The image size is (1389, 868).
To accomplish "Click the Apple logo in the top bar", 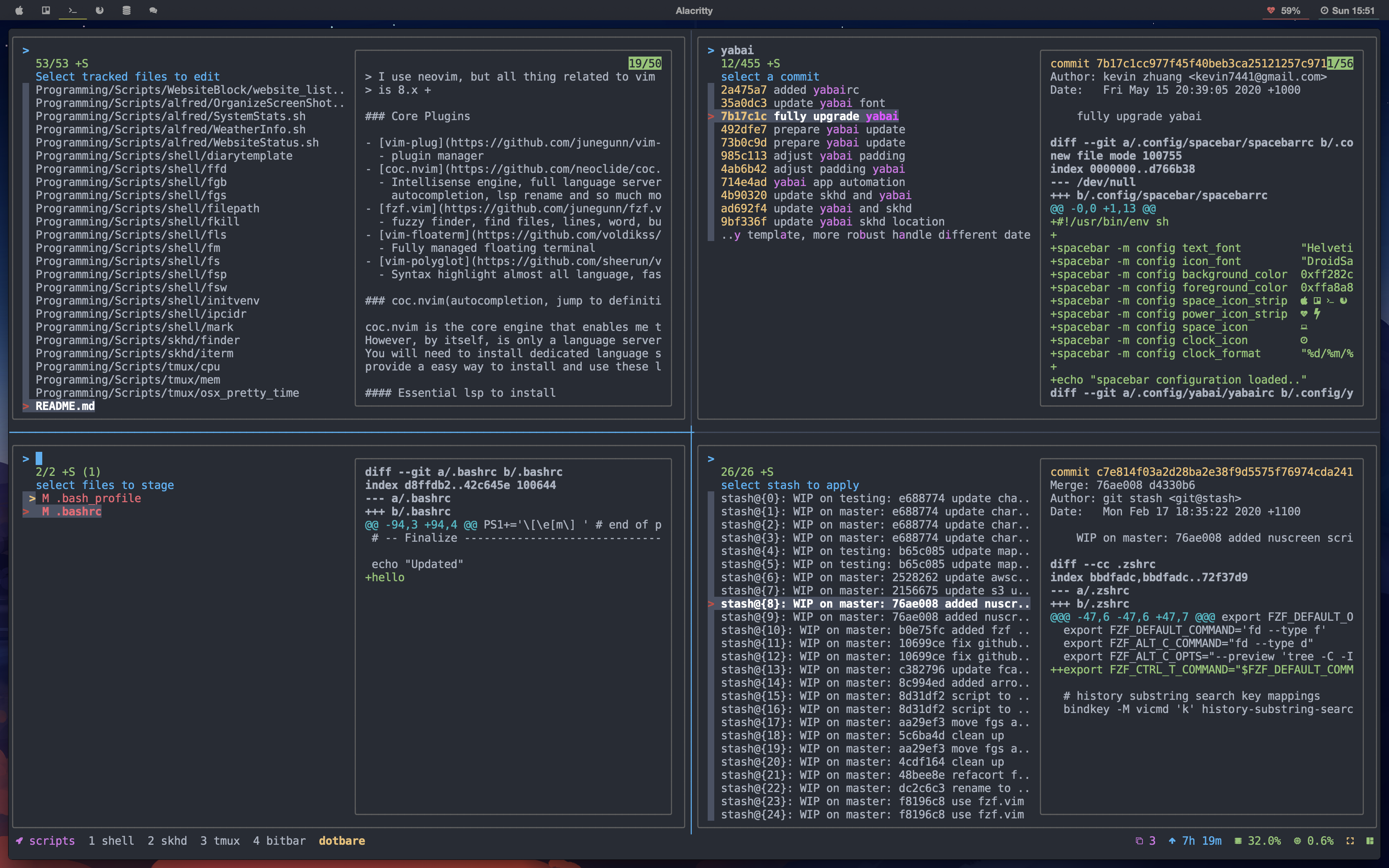I will 19,10.
